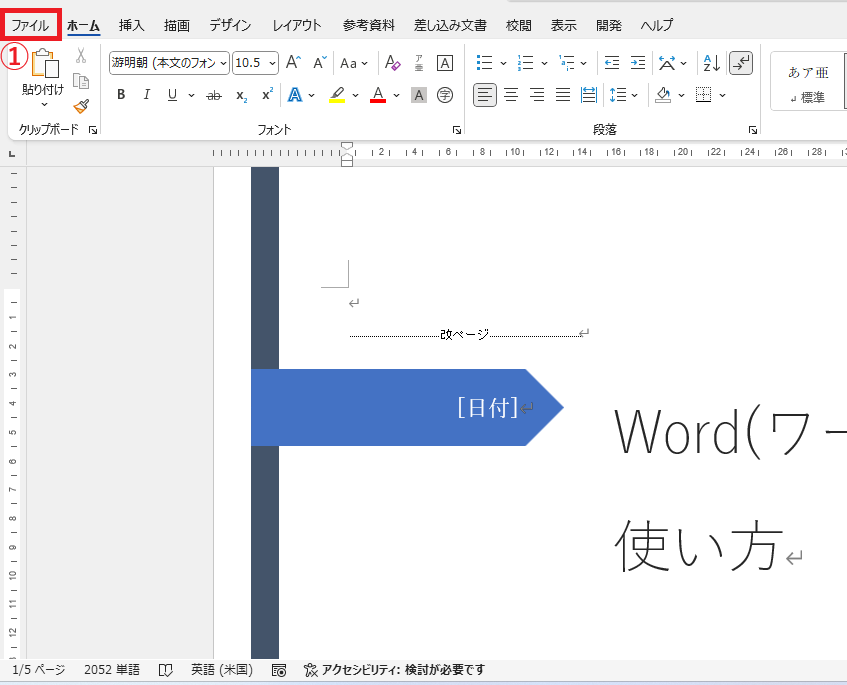Screen dimensions: 847x685
Task: Expand font color dropdown arrow
Action: pyautogui.click(x=396, y=96)
